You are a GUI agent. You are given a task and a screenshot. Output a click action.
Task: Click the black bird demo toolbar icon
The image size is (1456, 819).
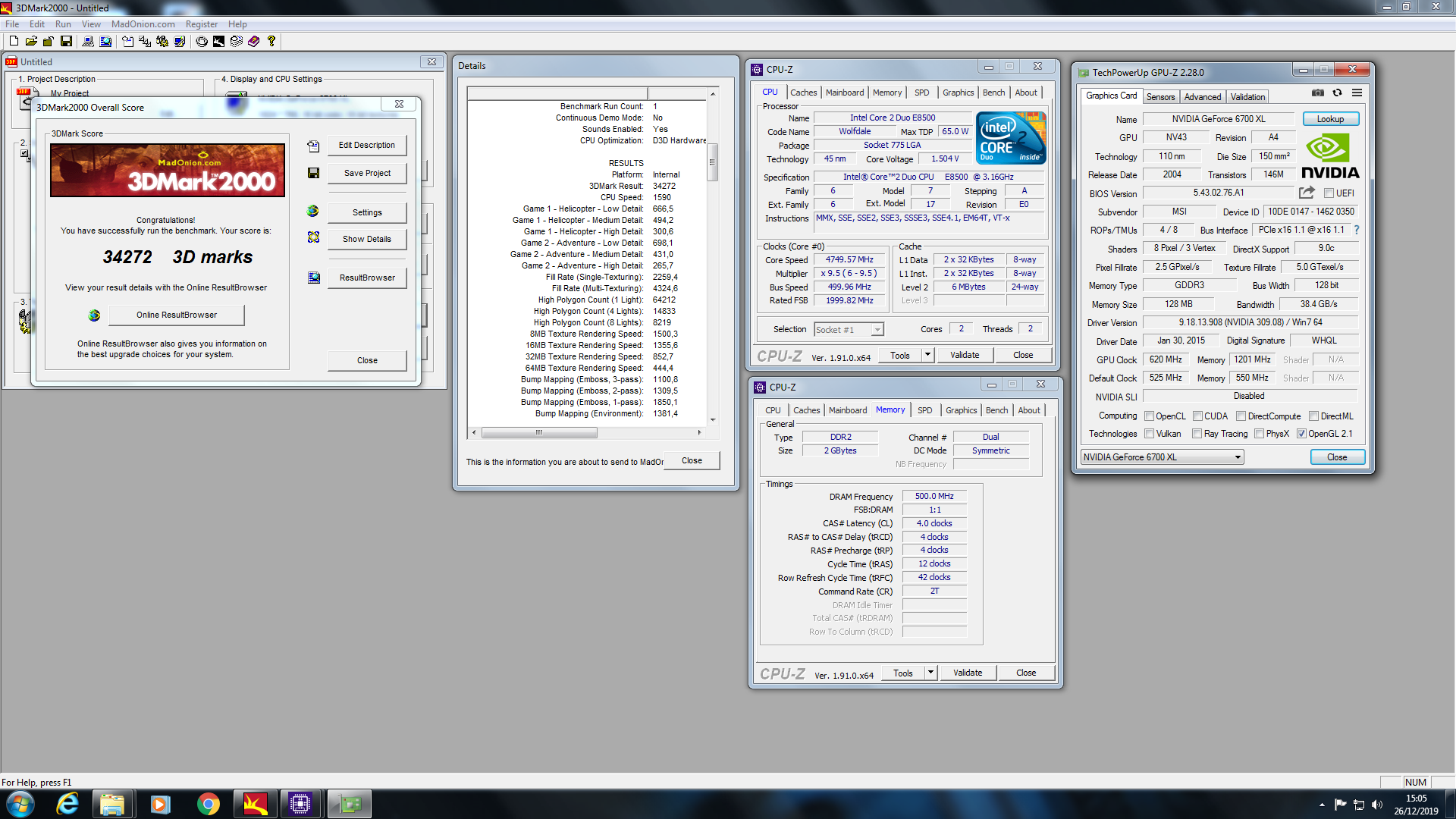(x=218, y=41)
